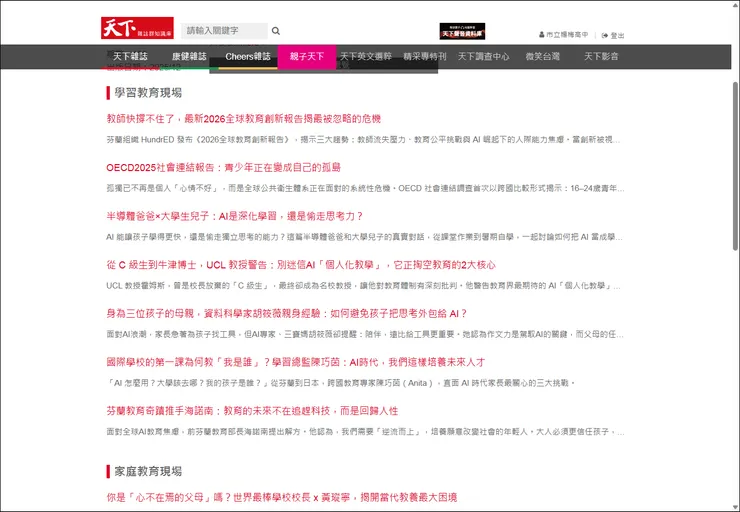Viewport: 740px width, 512px height.
Task: Click the 天下 red logo
Action: 137,28
